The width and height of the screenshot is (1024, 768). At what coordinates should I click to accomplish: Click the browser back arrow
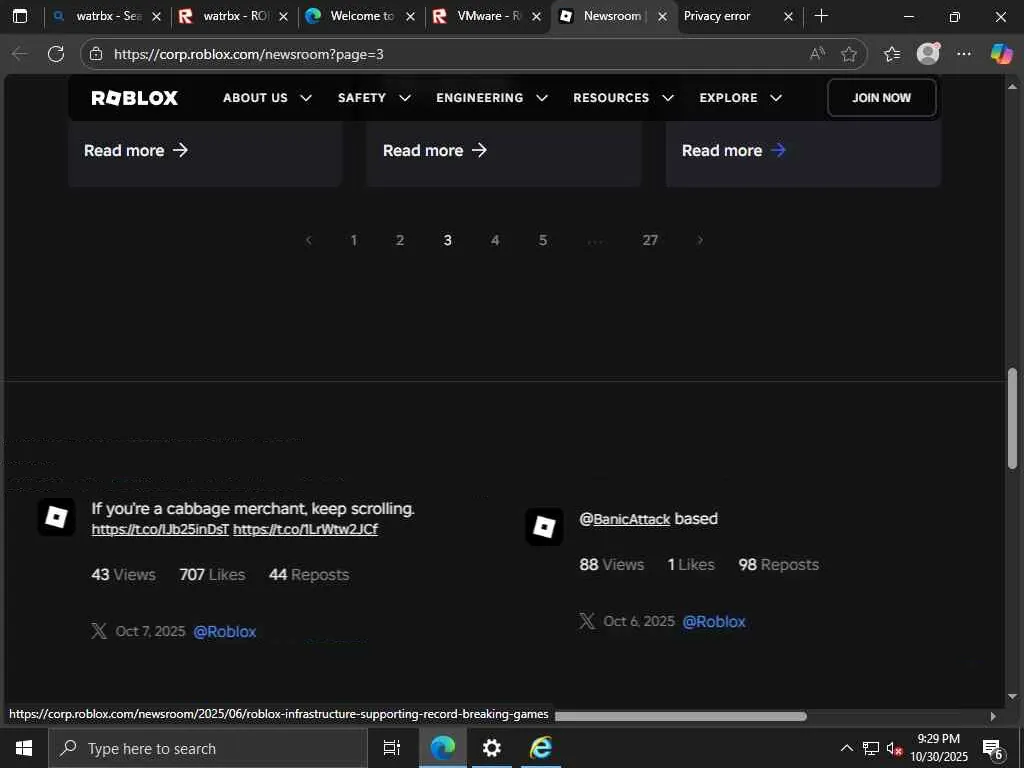(x=20, y=54)
